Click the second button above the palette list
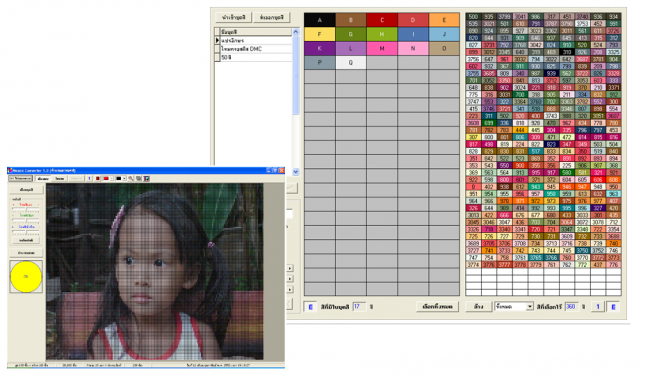Screen dimensions: 650x374 [x=272, y=17]
